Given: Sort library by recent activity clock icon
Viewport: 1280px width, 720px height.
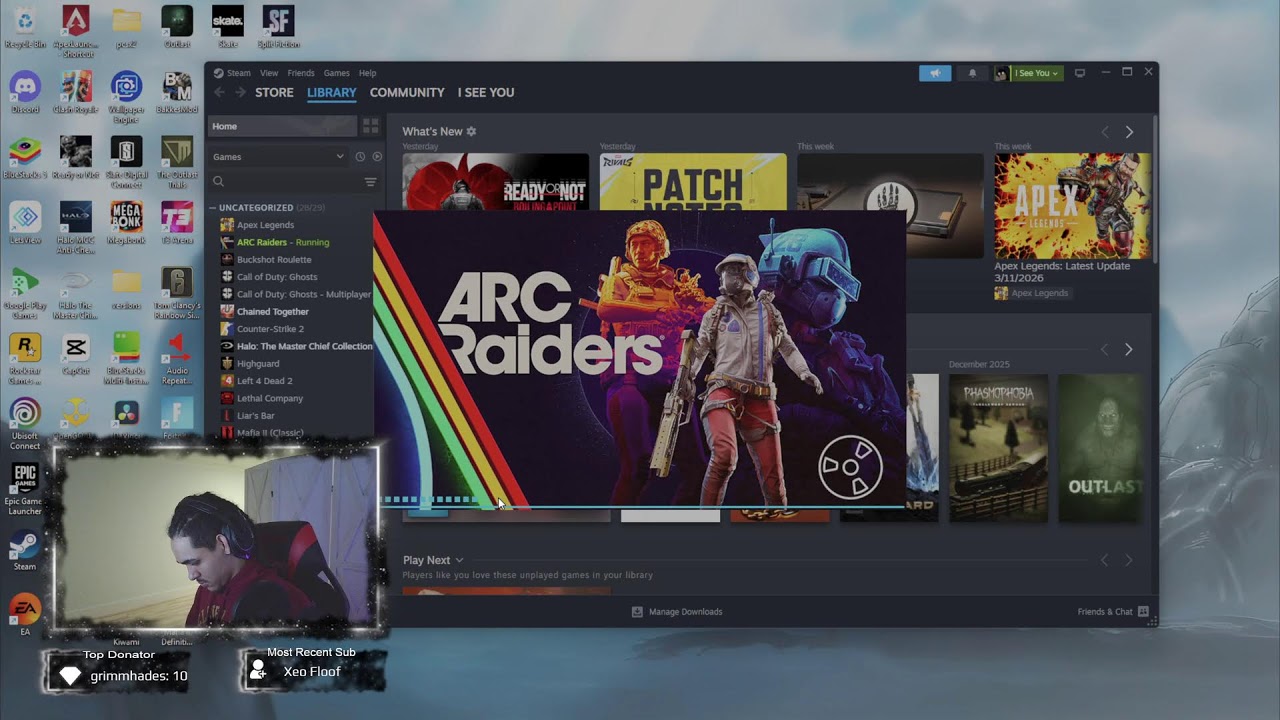Looking at the screenshot, I should pyautogui.click(x=360, y=157).
